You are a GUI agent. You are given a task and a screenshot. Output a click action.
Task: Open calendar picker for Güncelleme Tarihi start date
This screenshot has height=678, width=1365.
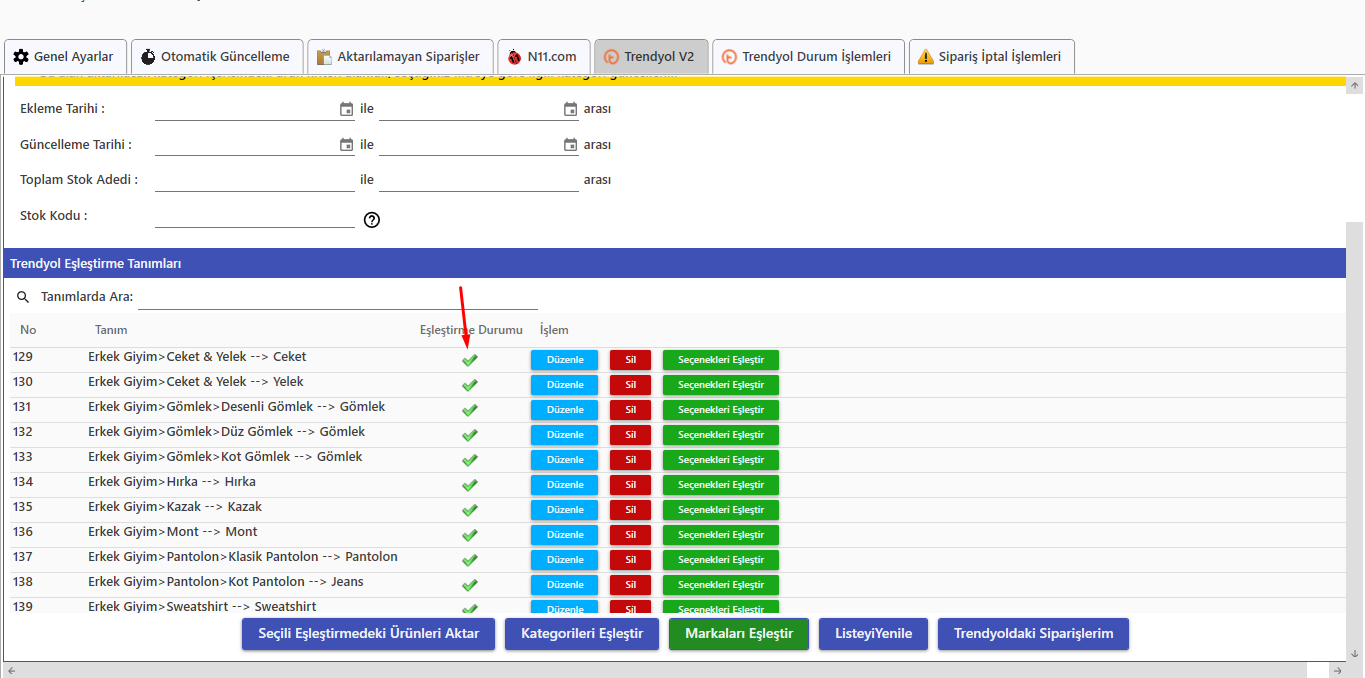click(347, 145)
